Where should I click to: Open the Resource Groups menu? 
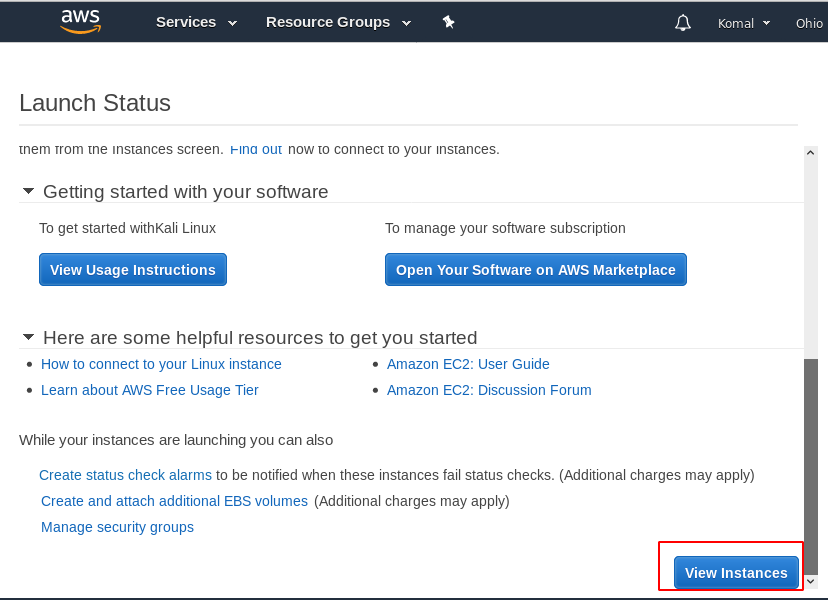click(338, 22)
